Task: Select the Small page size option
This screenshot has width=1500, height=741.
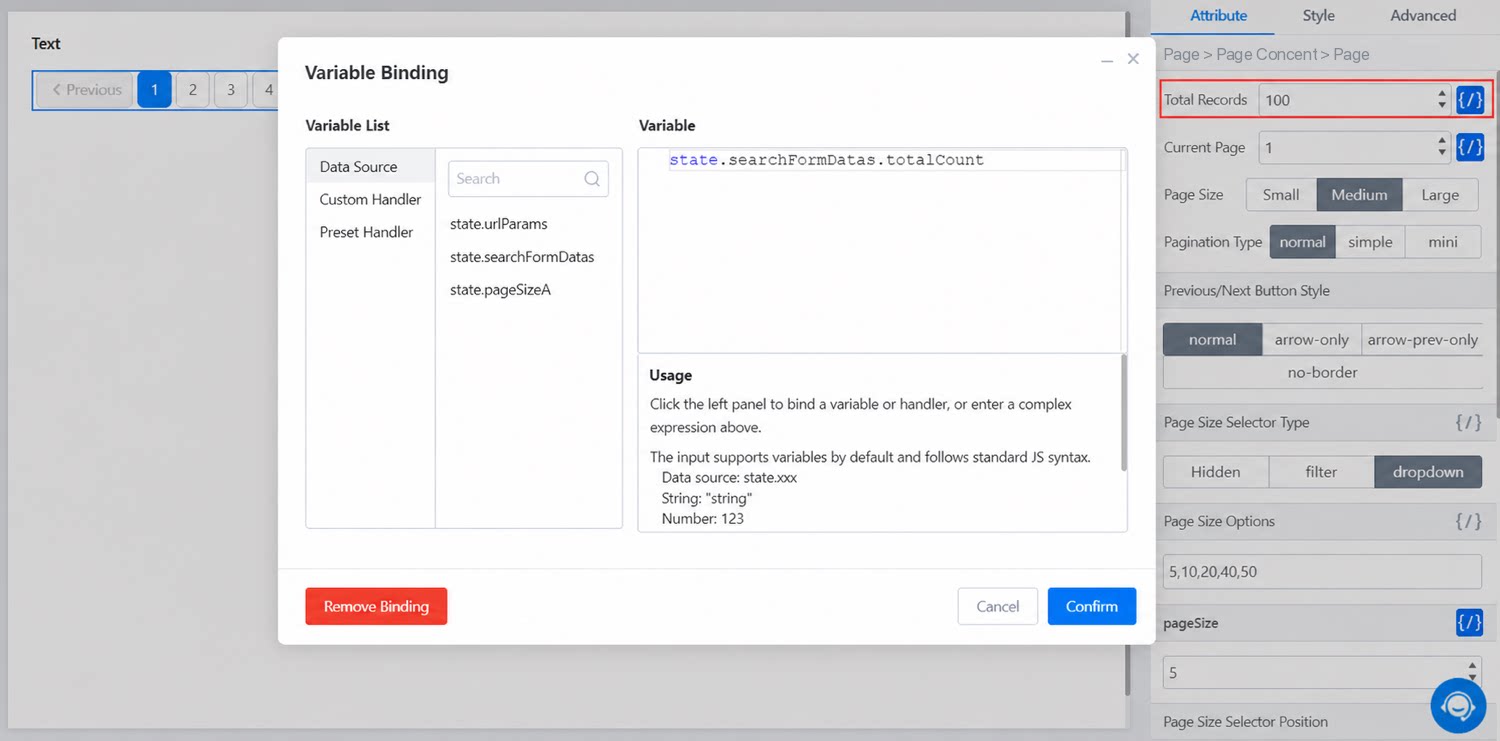Action: [x=1281, y=195]
